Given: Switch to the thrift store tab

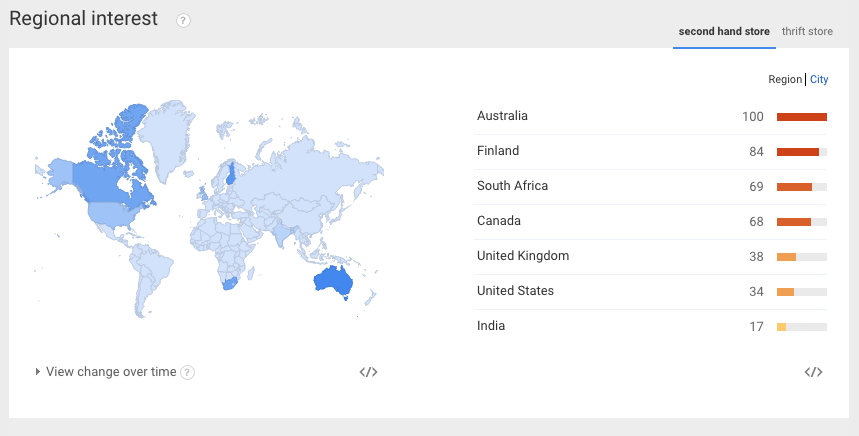Looking at the screenshot, I should [x=807, y=31].
